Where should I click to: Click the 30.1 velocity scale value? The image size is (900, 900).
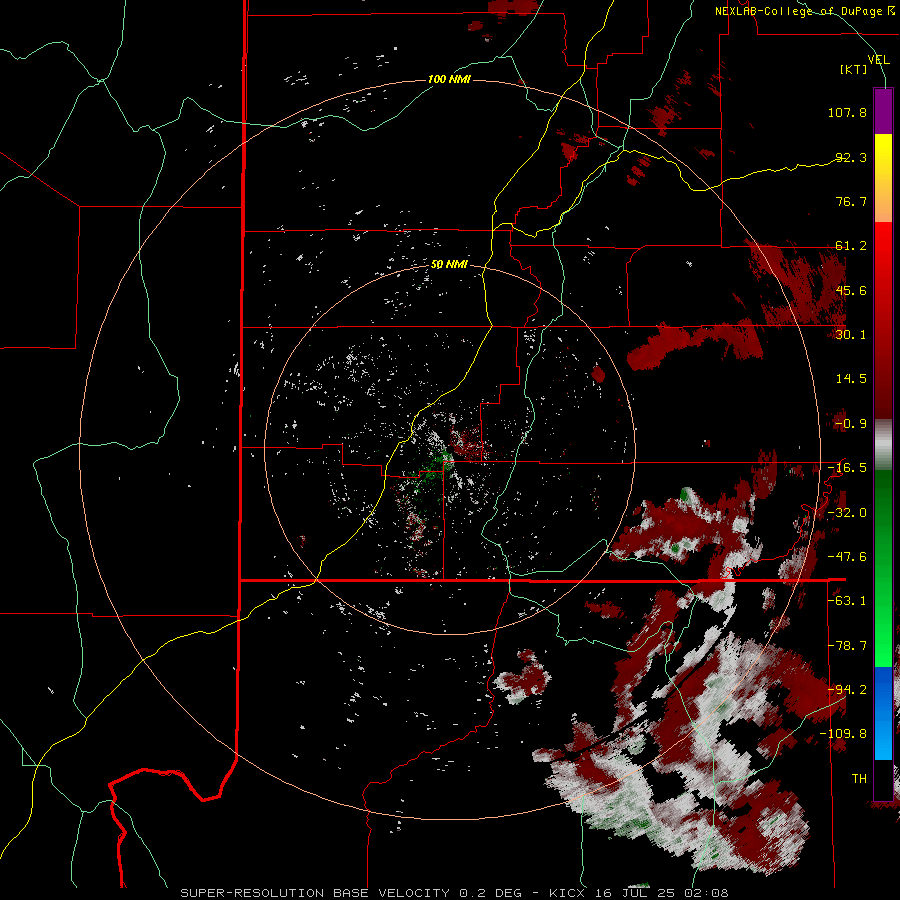coord(851,335)
